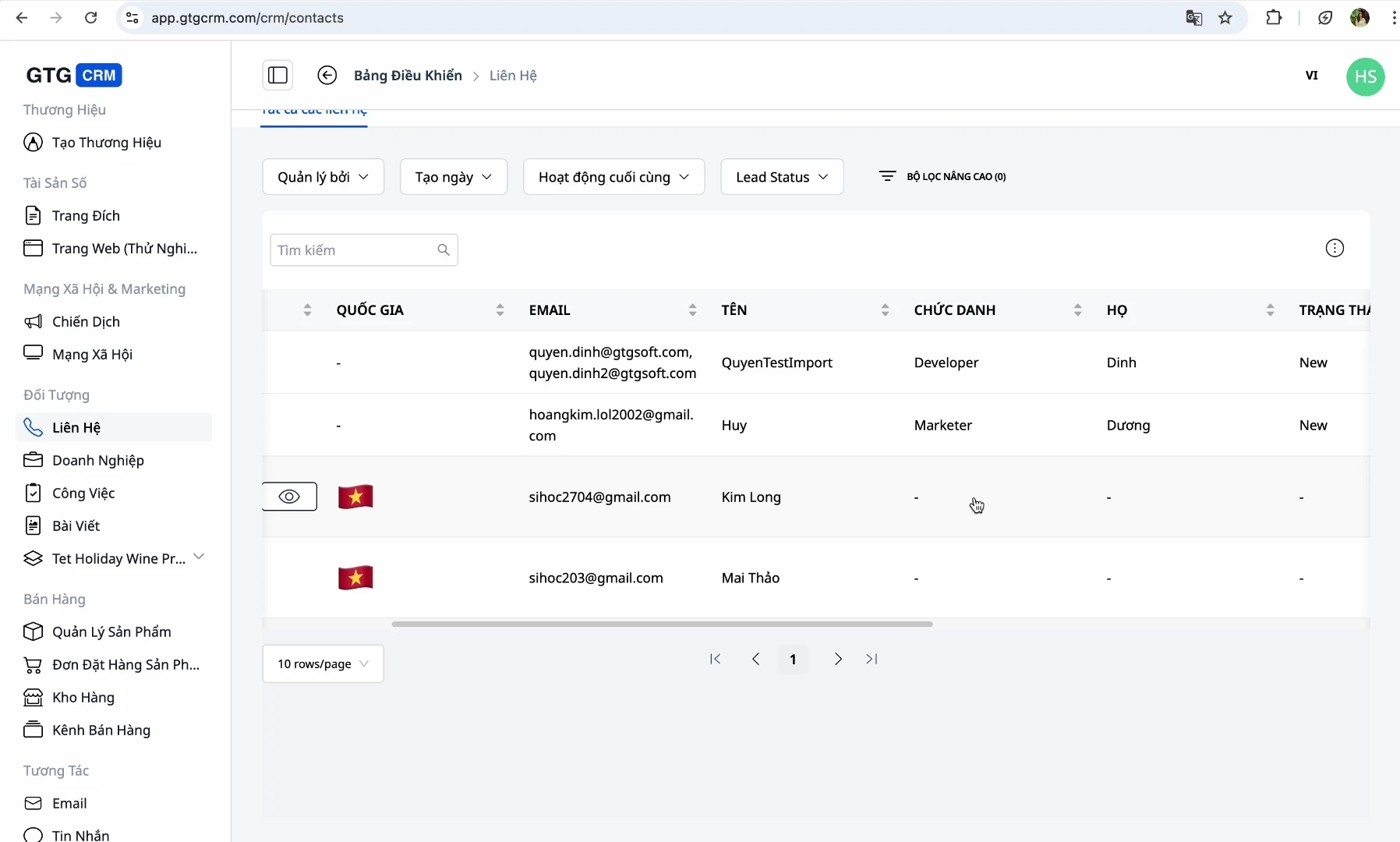Open Doanh Nghiệp in the sidebar

coord(98,461)
